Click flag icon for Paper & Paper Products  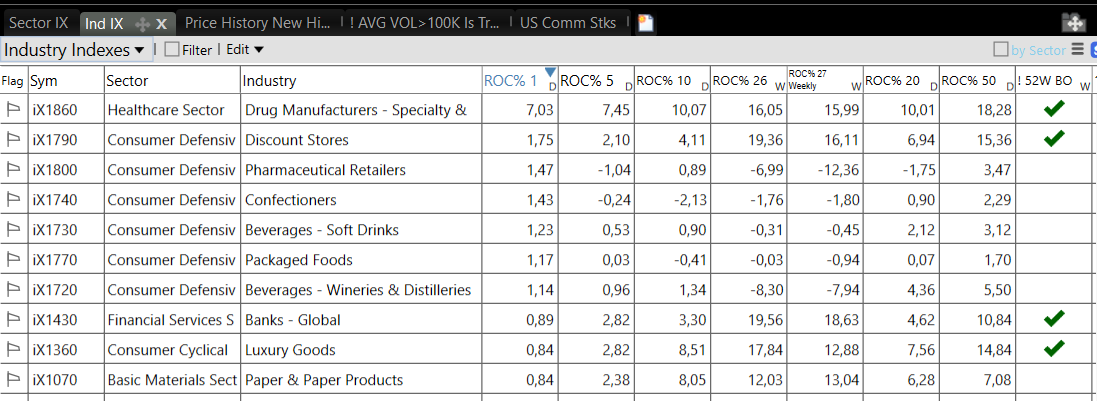coord(14,380)
